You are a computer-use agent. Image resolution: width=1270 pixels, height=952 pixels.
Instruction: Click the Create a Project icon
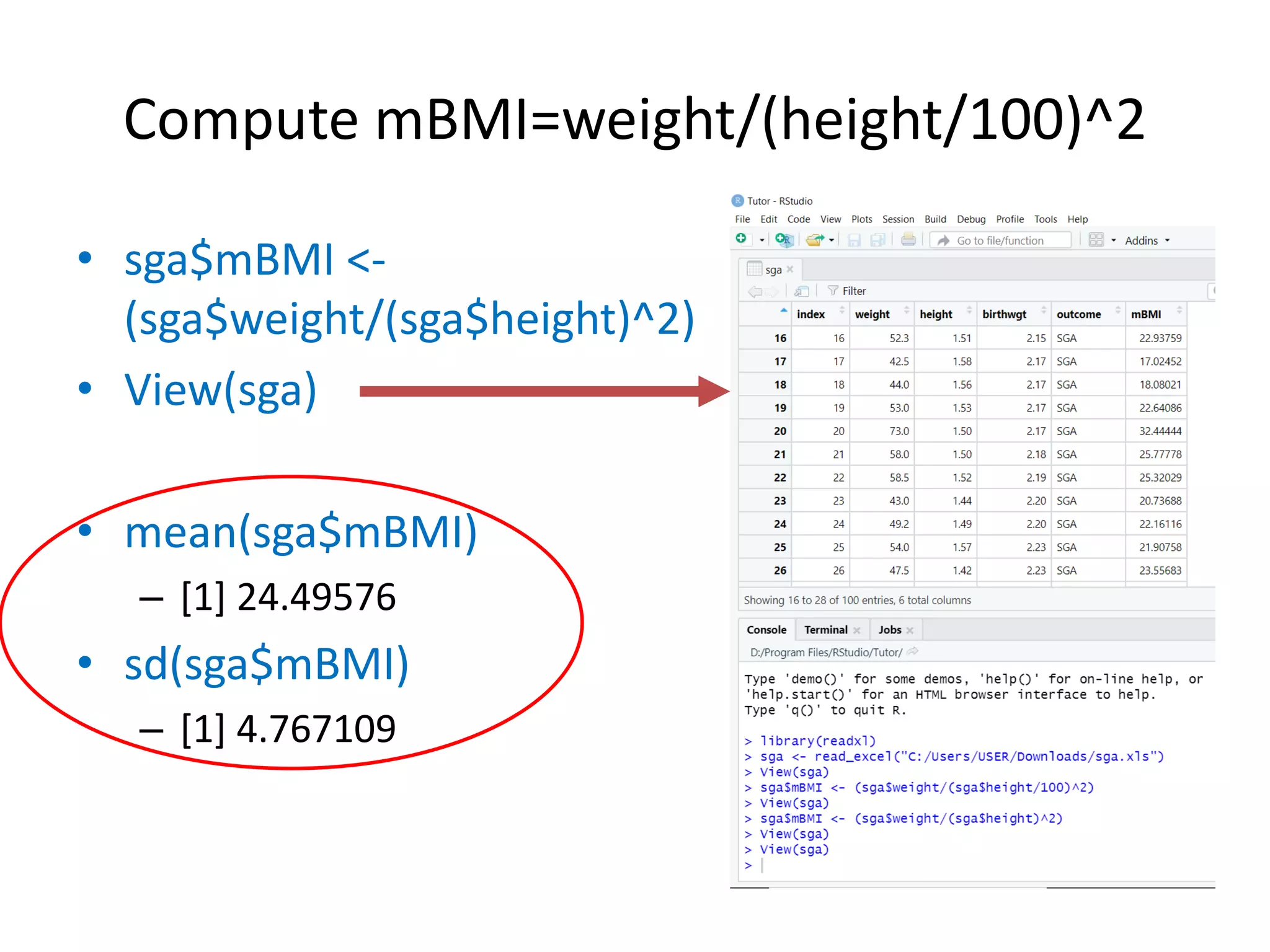784,240
